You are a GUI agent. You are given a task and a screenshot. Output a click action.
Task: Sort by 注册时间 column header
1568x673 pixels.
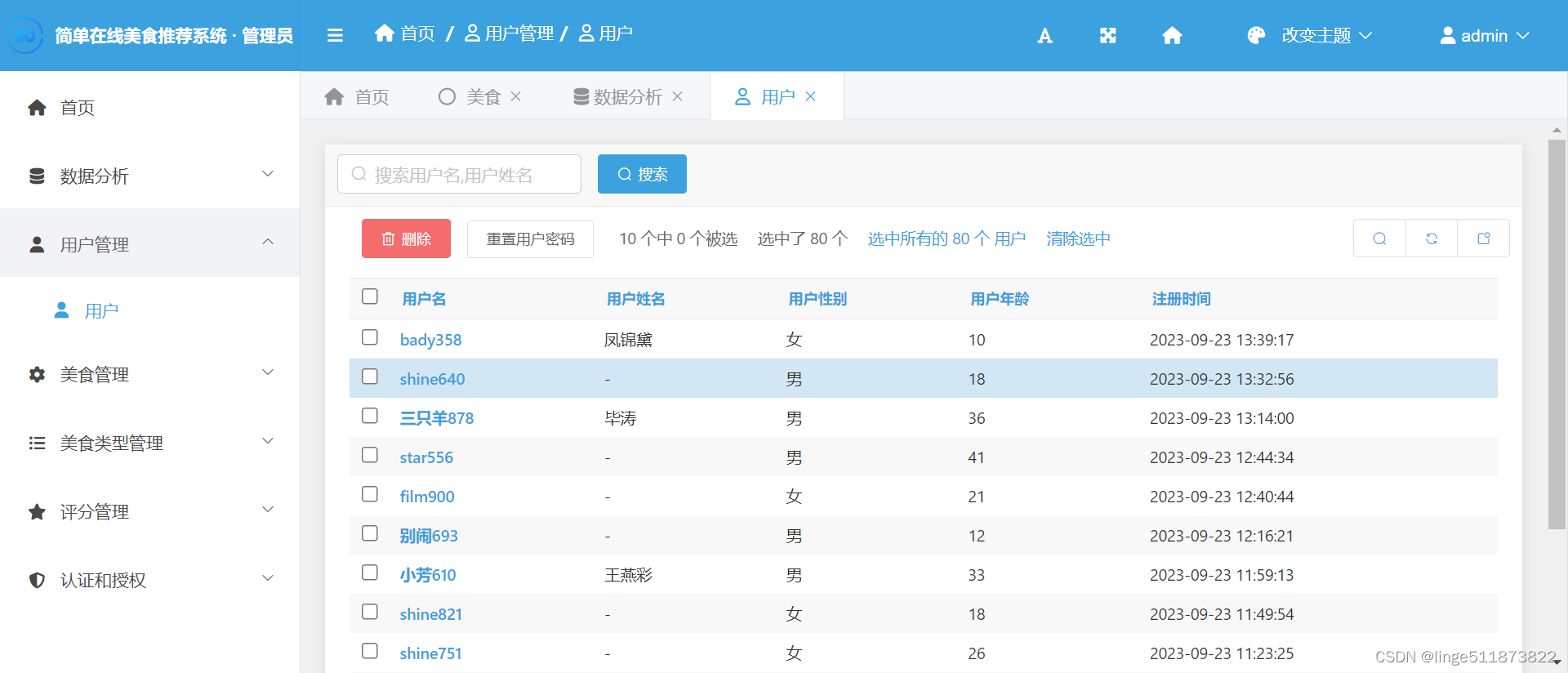point(1181,299)
